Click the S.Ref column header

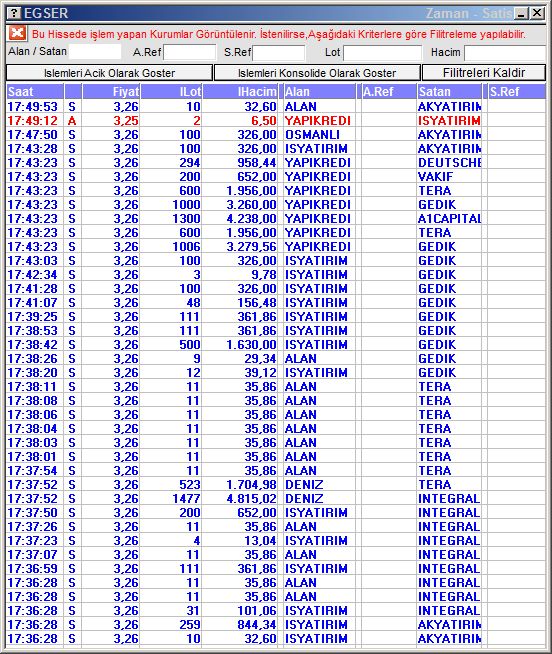517,92
